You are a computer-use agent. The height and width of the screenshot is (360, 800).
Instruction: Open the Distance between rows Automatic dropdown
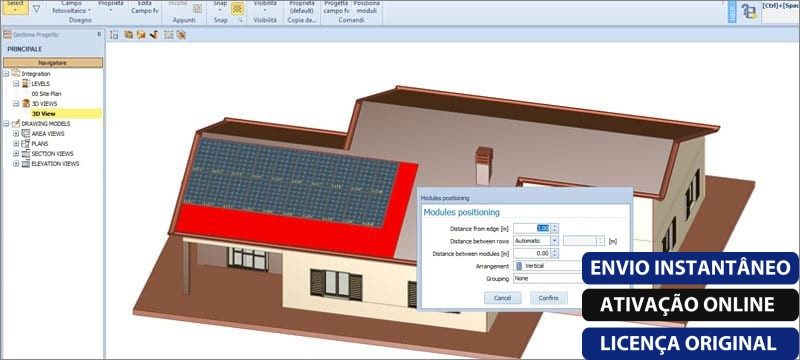[x=536, y=241]
